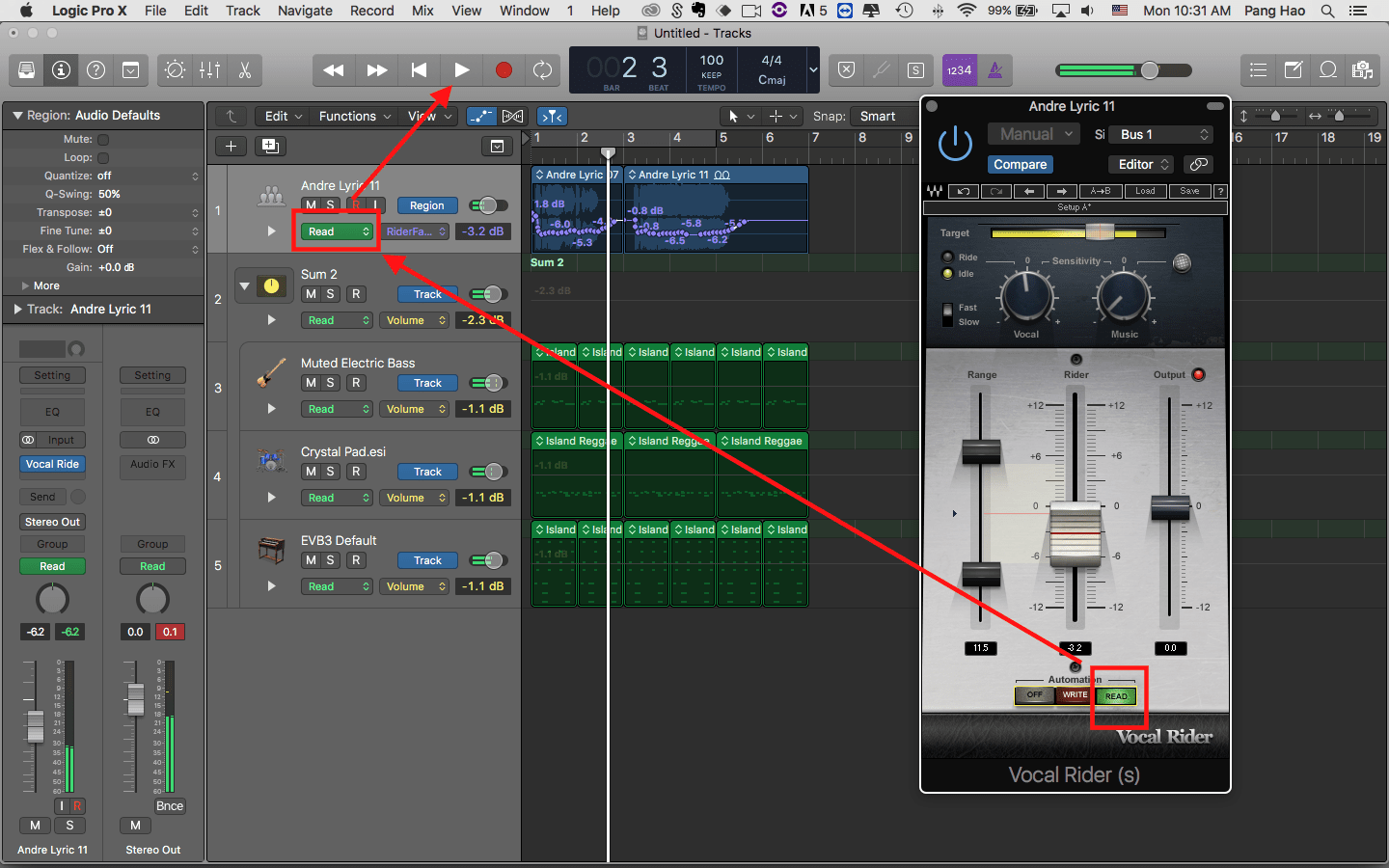Toggle the Loop checkbox in Region inspector
1389x868 pixels.
click(x=103, y=158)
